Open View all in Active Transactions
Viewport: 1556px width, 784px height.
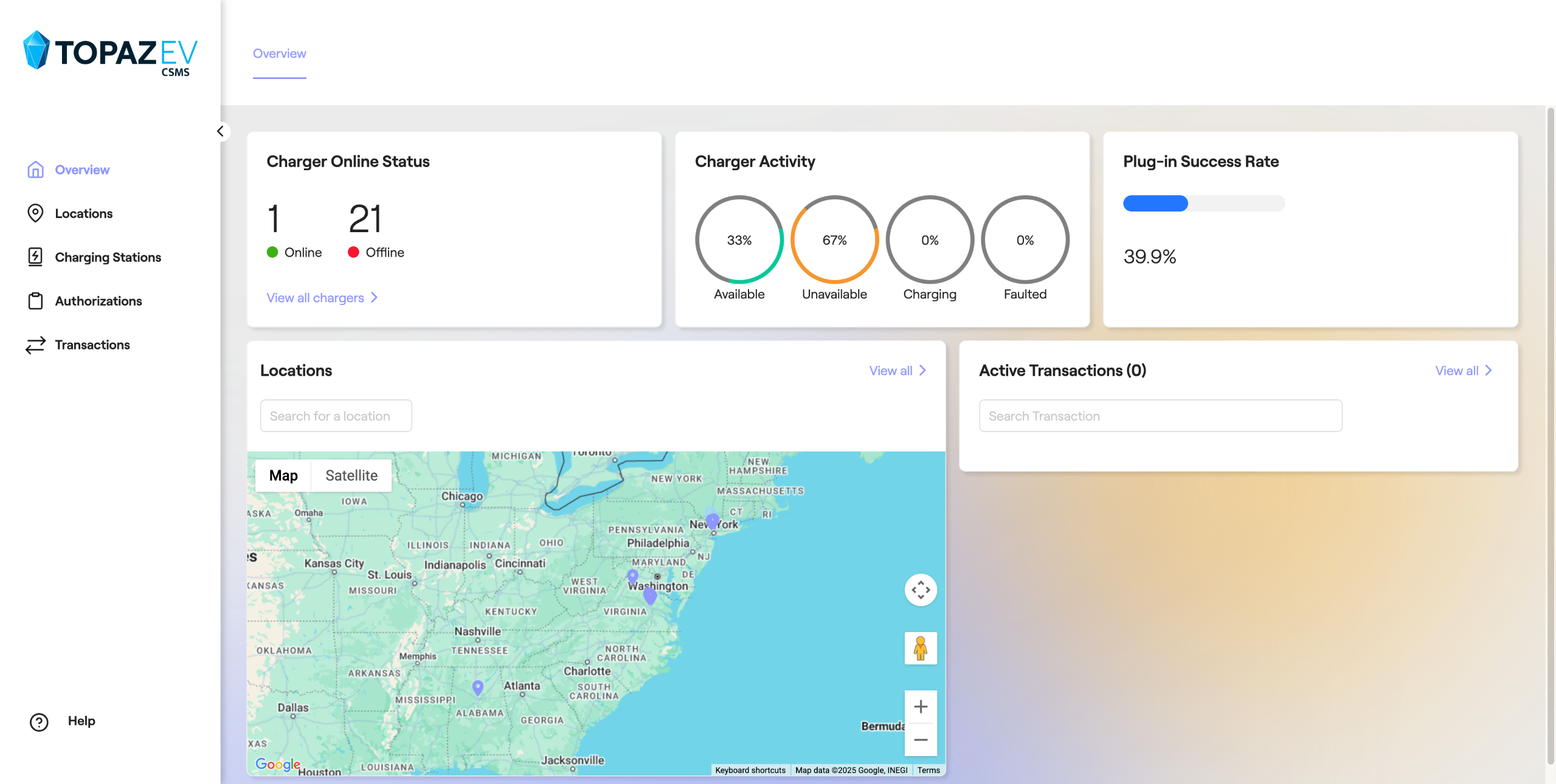[1463, 371]
